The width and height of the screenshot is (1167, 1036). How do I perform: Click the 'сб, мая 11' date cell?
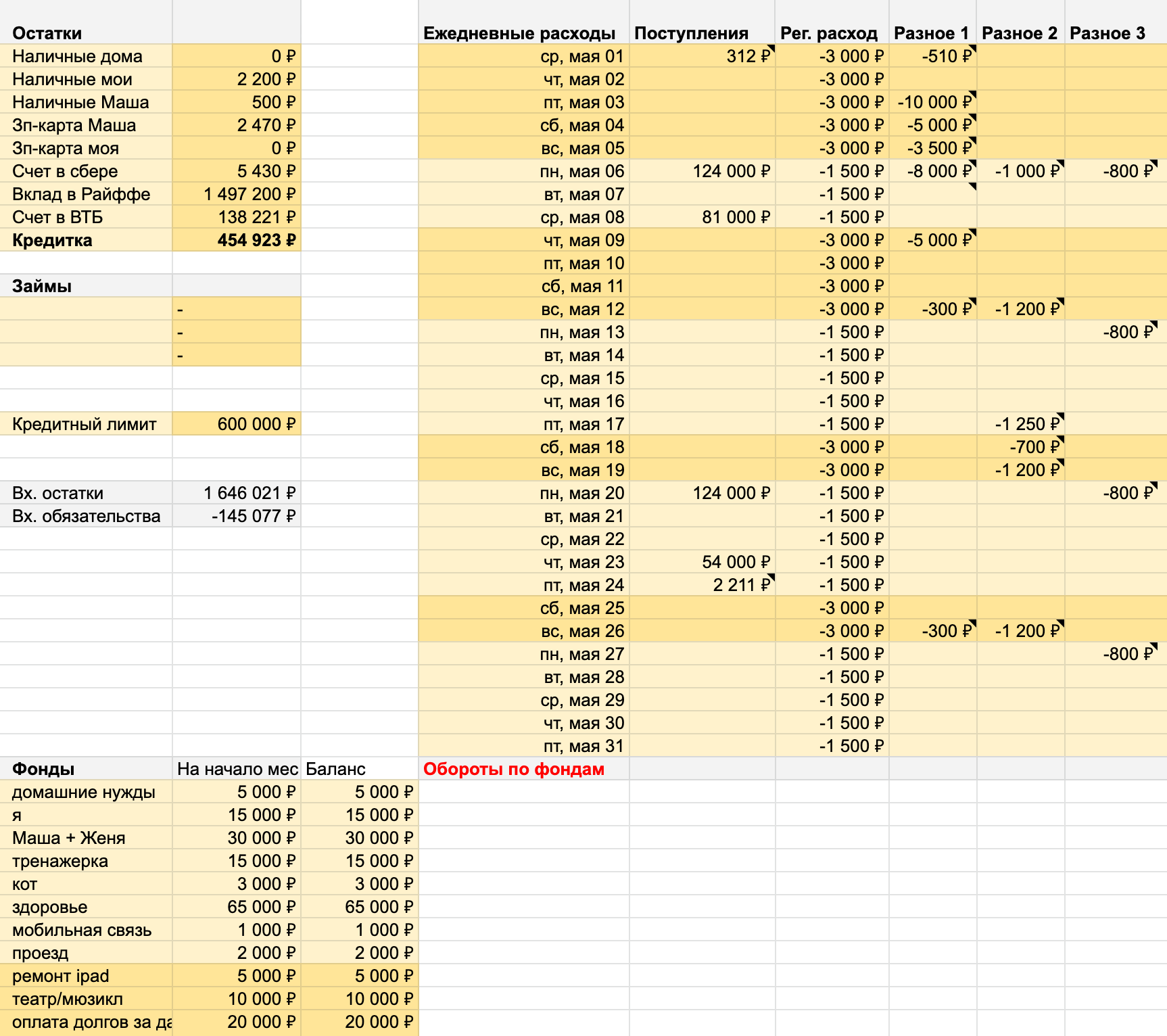click(x=524, y=286)
